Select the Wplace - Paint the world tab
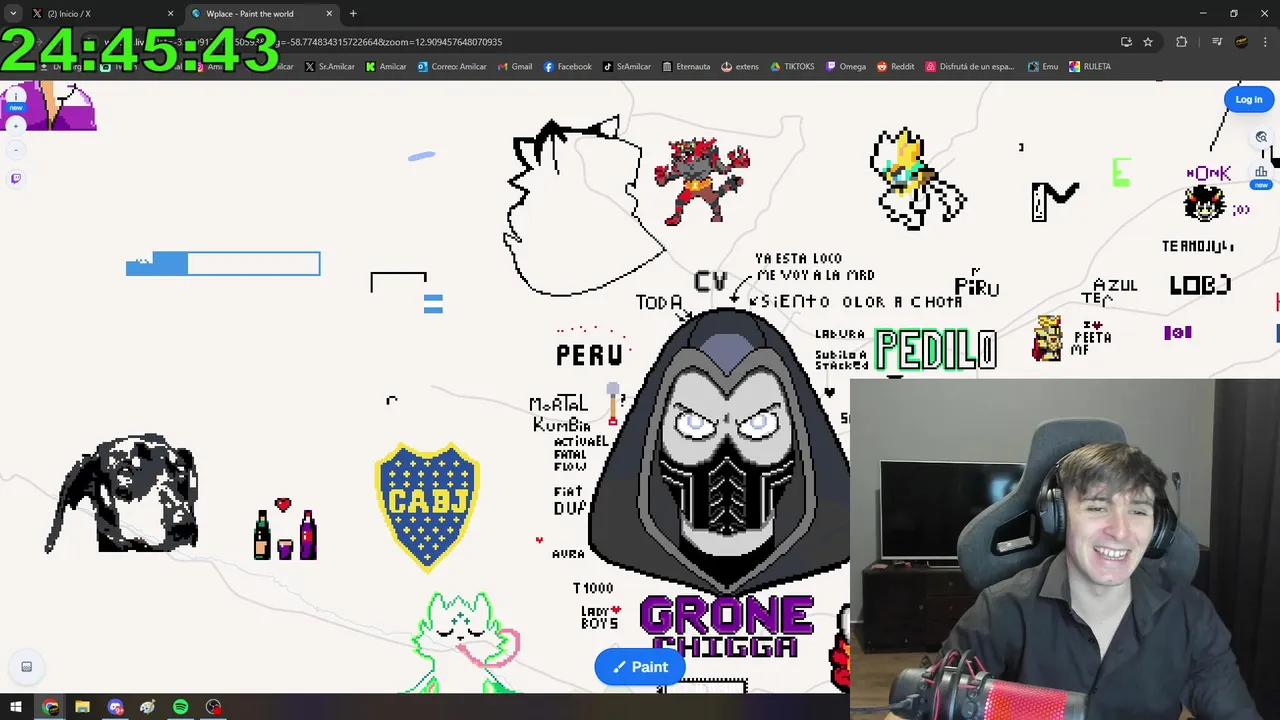The width and height of the screenshot is (1280, 720). [x=262, y=14]
